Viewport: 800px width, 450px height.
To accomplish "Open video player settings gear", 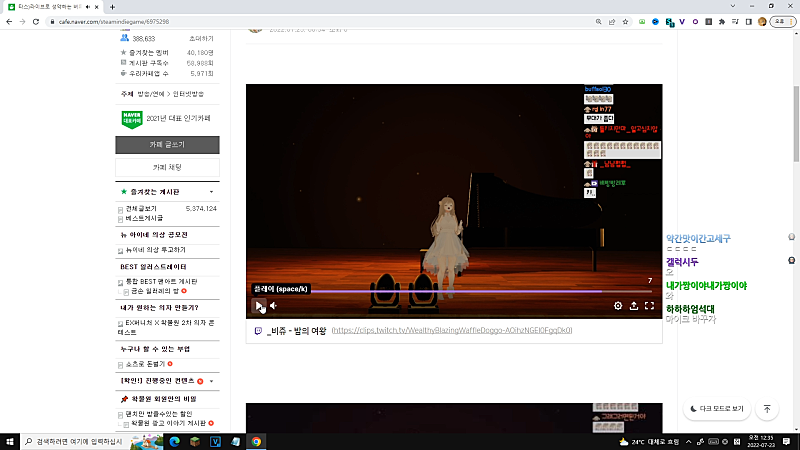I will click(x=618, y=306).
